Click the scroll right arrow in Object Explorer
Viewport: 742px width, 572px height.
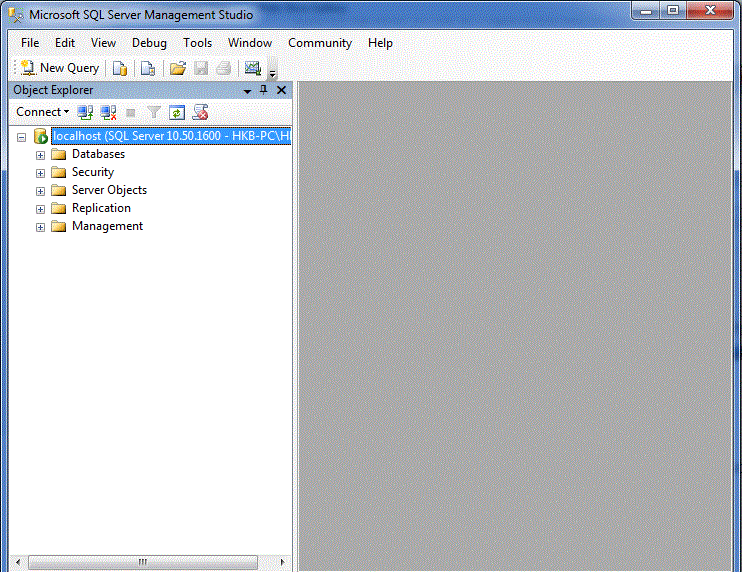coord(283,562)
